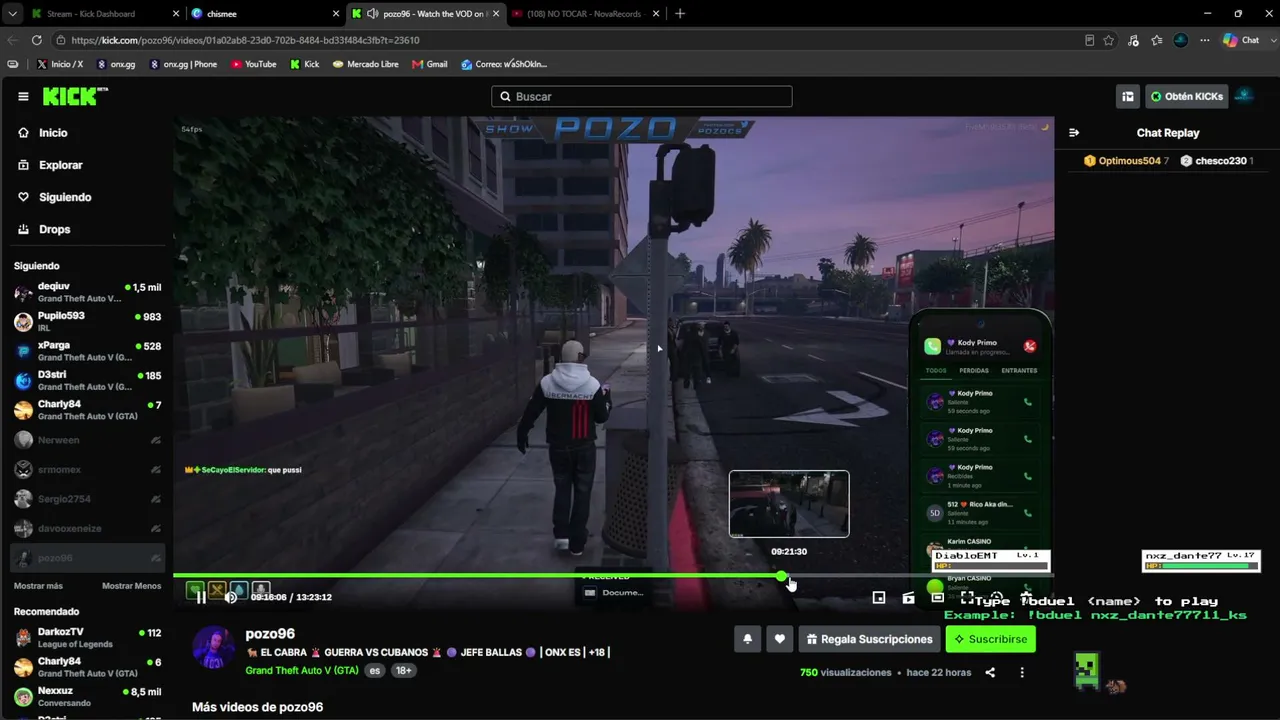Click the Suscribirse button
The width and height of the screenshot is (1280, 720).
coord(991,639)
